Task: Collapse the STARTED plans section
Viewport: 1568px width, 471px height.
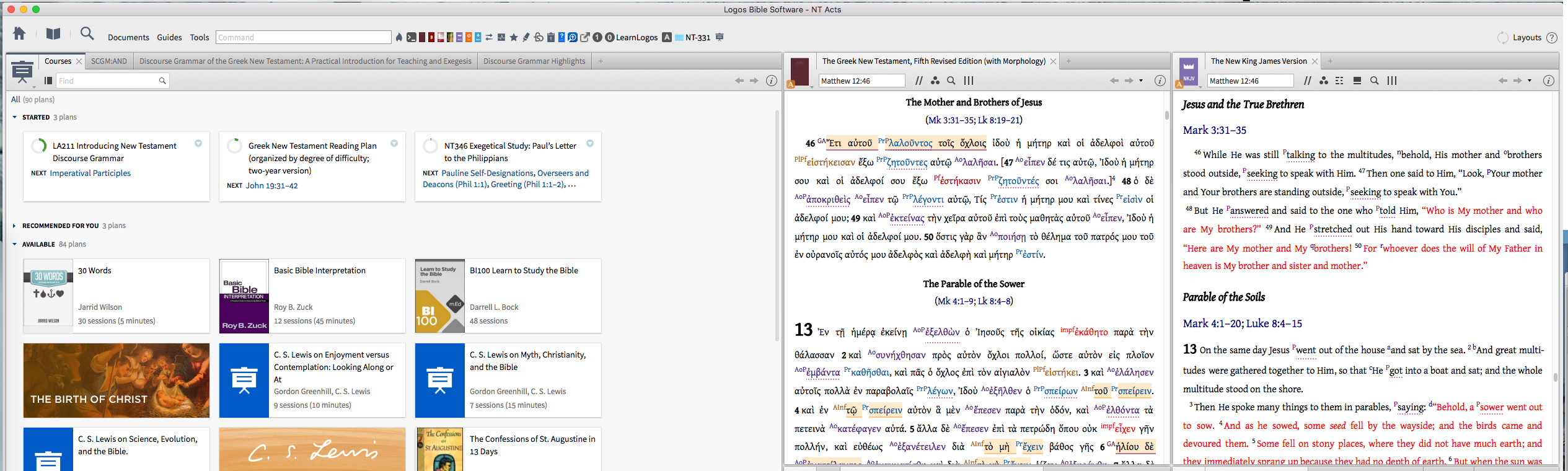Action: [15, 117]
